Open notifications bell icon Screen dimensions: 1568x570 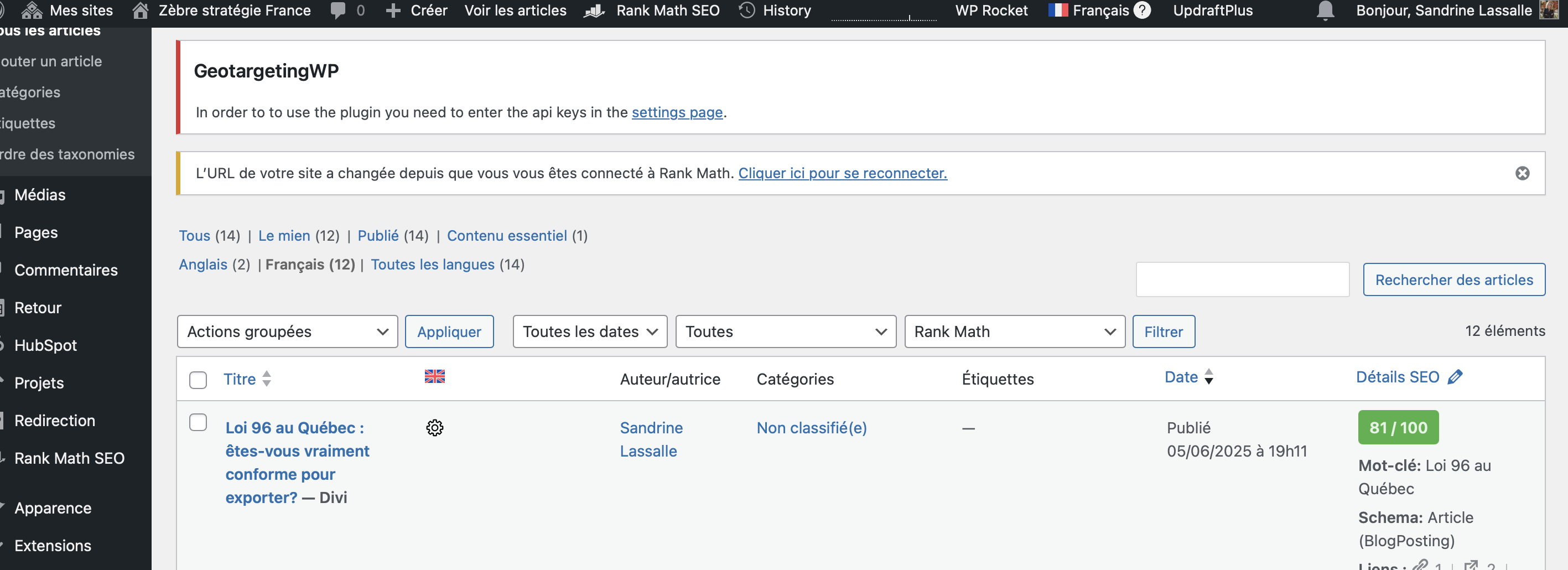point(1325,11)
